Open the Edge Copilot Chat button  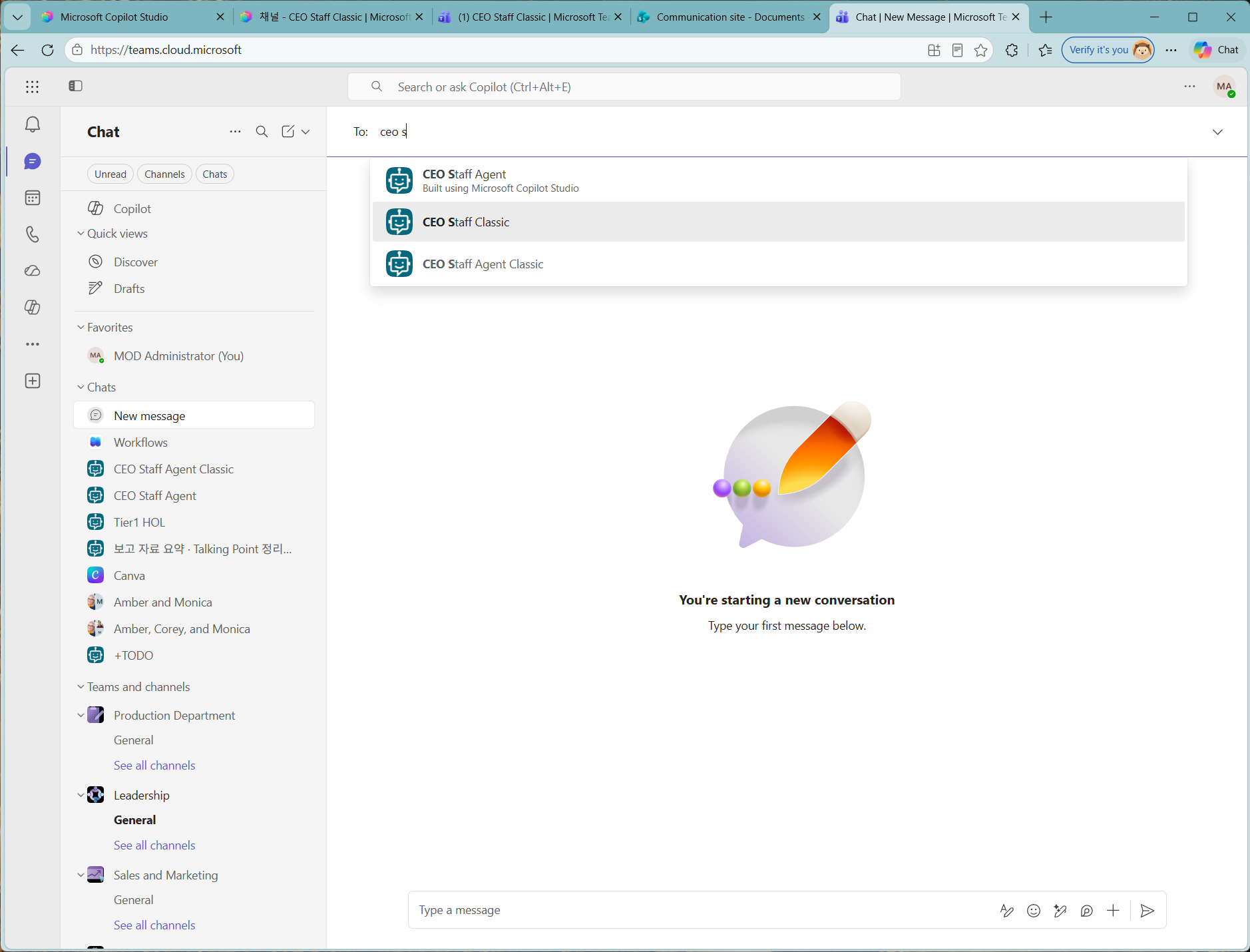tap(1216, 50)
